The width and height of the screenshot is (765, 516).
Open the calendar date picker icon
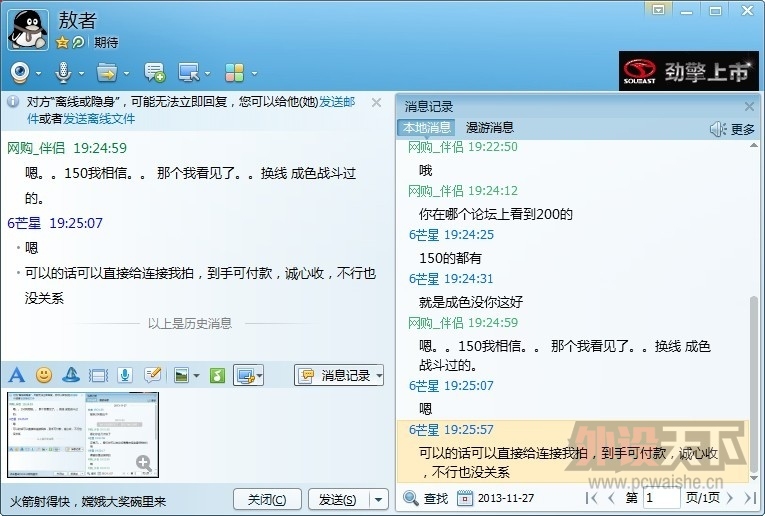(464, 498)
